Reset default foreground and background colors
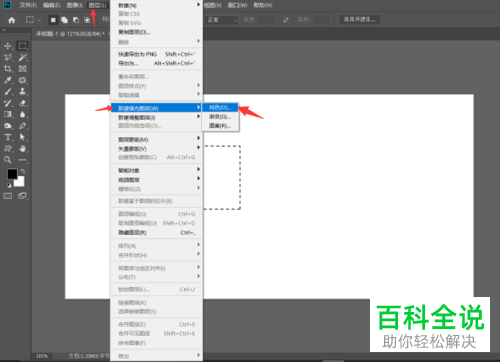 (9, 185)
